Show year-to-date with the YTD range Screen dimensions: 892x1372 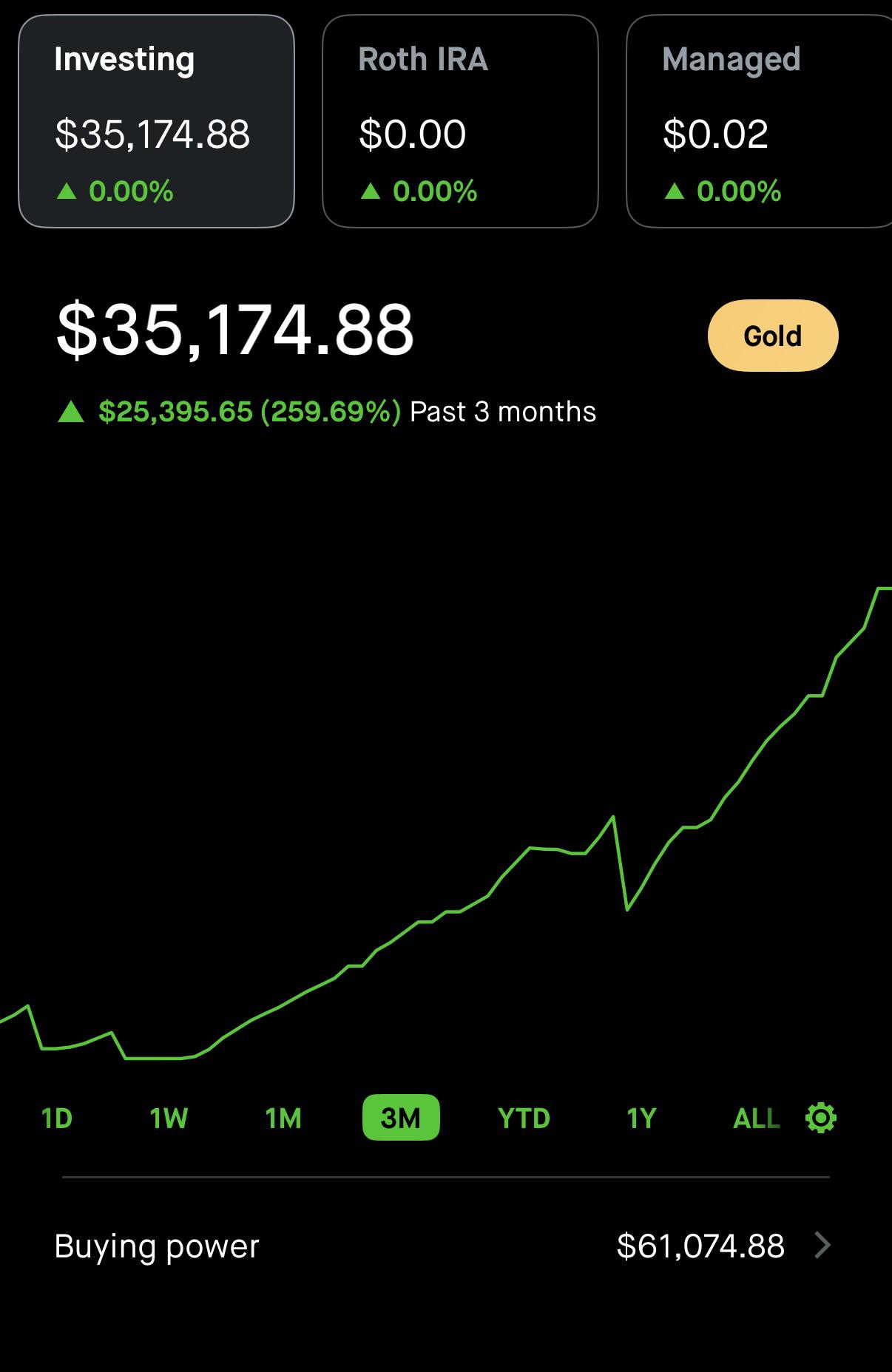coord(524,1118)
